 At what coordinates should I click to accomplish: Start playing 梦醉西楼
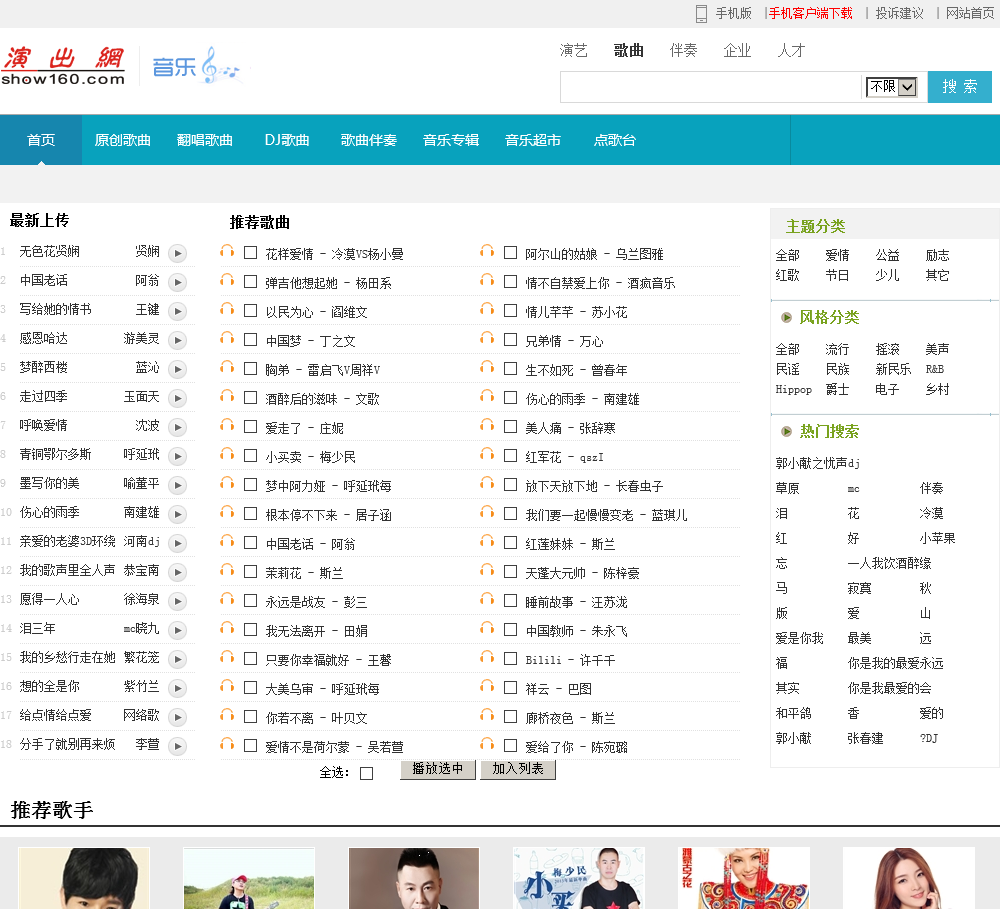click(x=177, y=369)
